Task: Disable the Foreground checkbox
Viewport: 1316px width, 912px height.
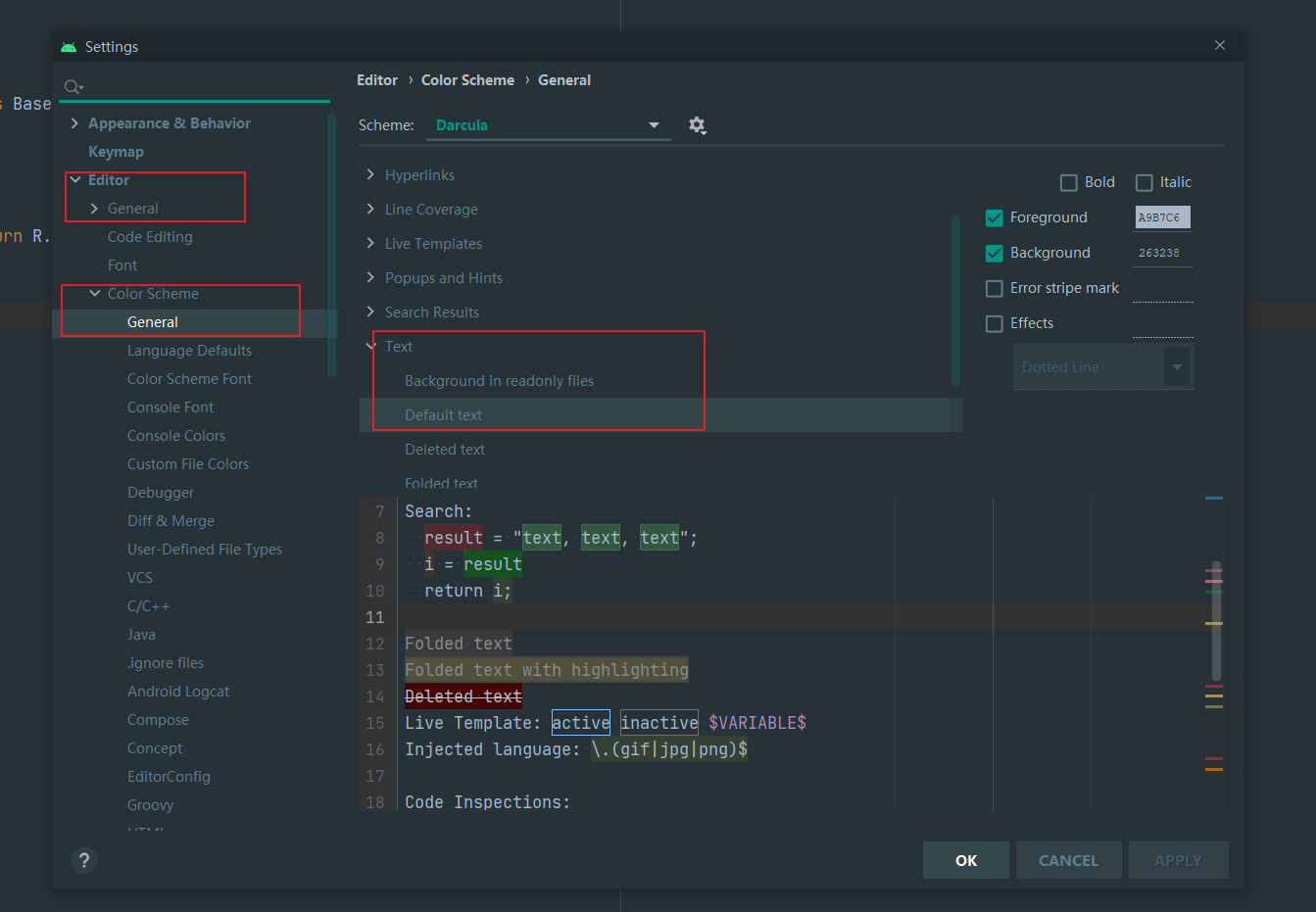Action: pos(994,217)
